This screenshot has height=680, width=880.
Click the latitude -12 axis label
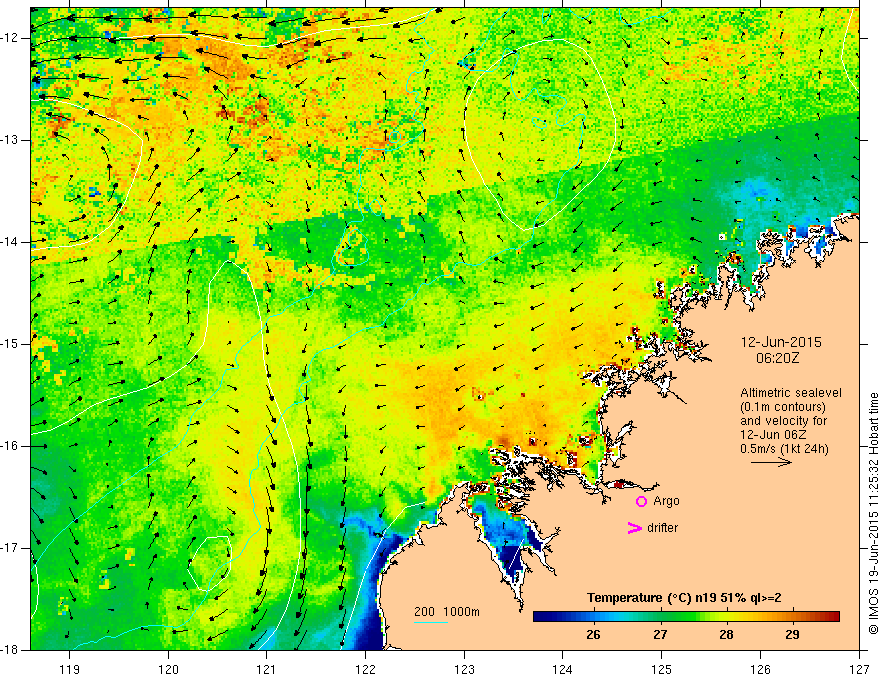[x=11, y=38]
